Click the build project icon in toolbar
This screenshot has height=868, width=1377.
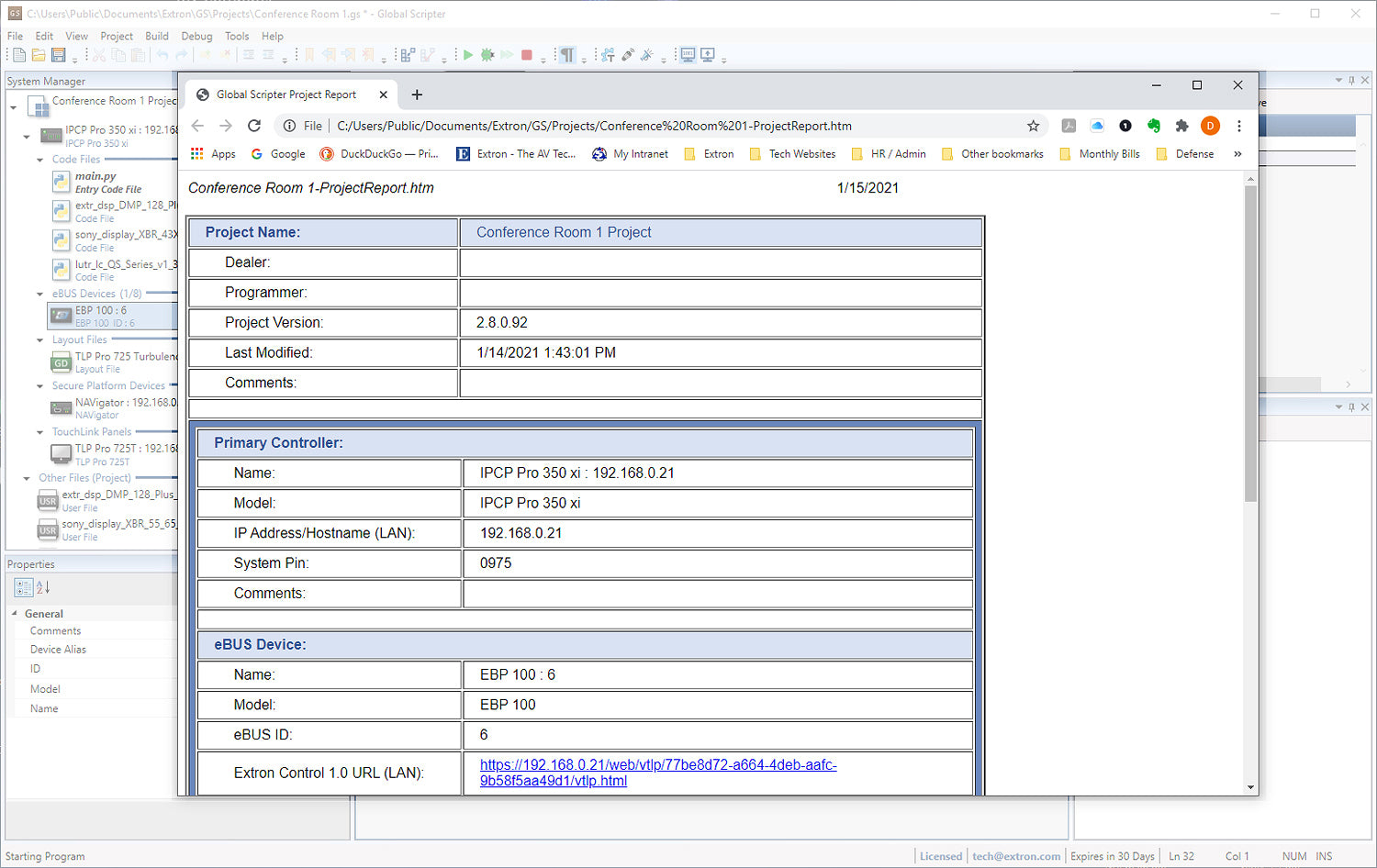(408, 55)
